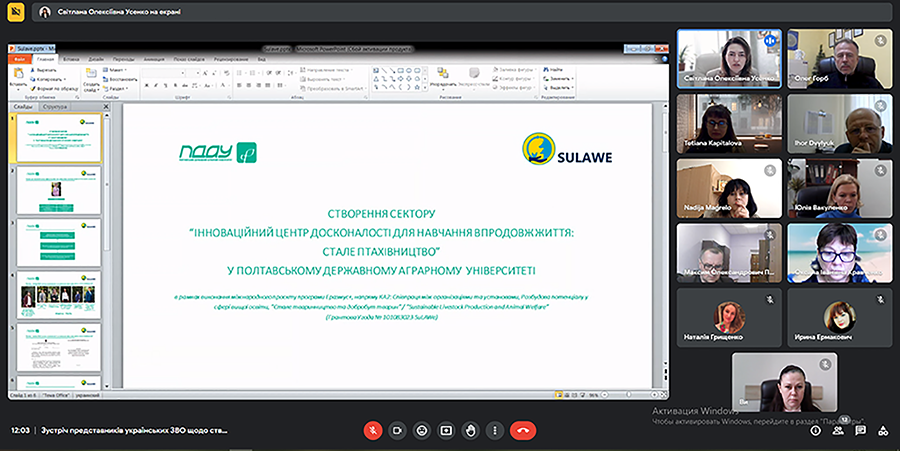The height and width of the screenshot is (451, 900).
Task: Unmute the microphone in Google Meet
Action: (373, 430)
